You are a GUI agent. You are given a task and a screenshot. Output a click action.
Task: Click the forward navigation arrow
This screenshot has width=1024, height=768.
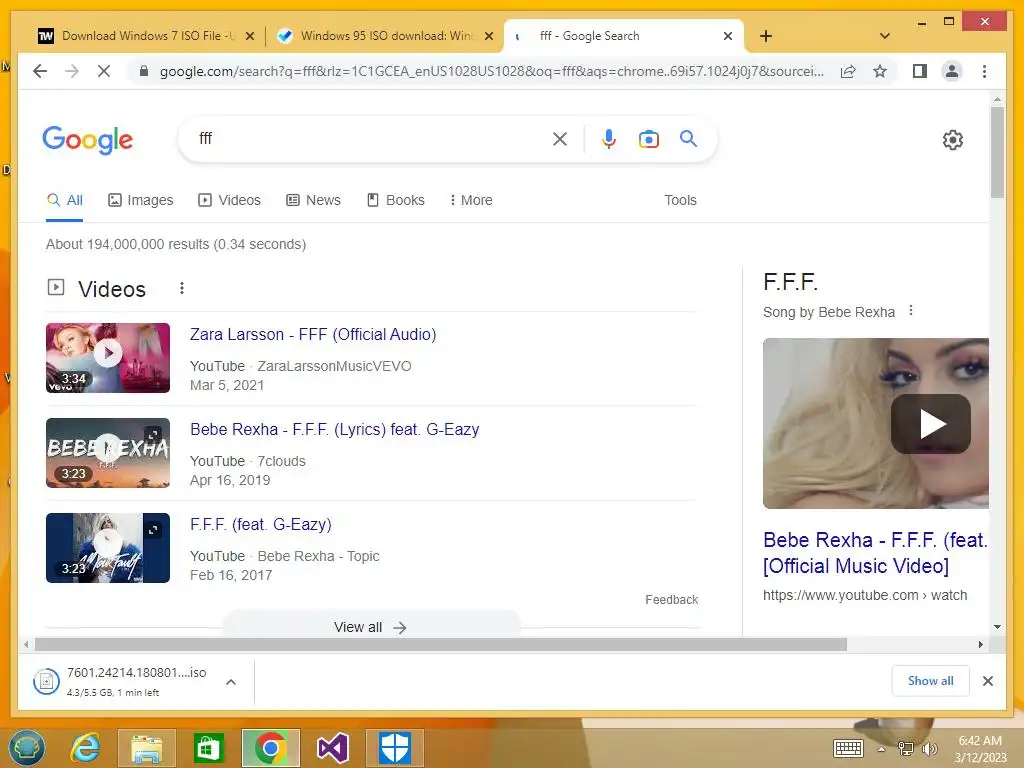click(x=72, y=71)
